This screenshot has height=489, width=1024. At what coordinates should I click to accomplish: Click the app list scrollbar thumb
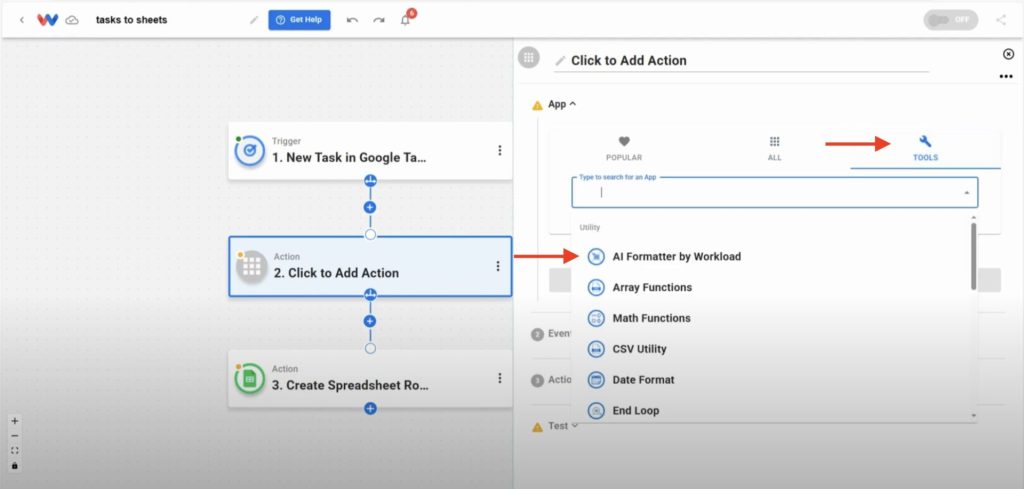(x=973, y=256)
